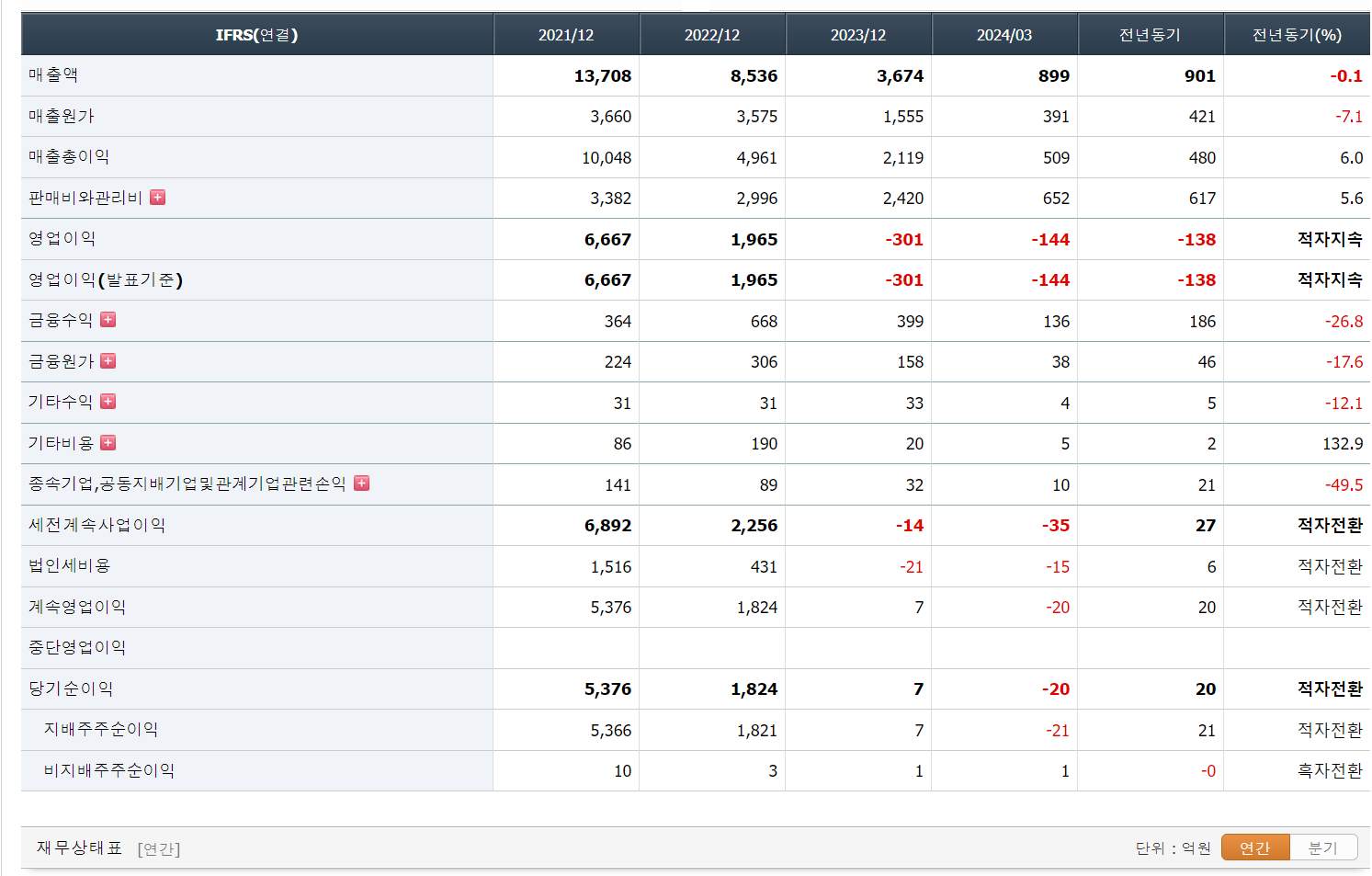Click the 5,366 지배주주순이익 value
This screenshot has height=876, width=1372.
[611, 731]
